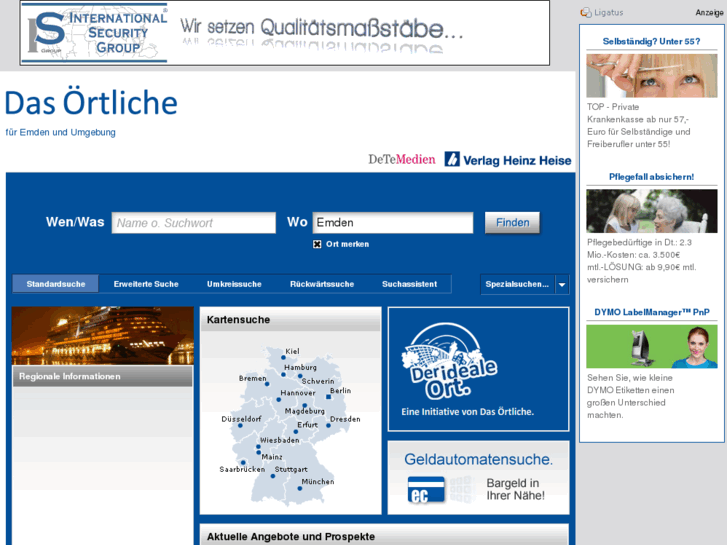
Task: Click the DeTeMedien logo
Action: 402,160
